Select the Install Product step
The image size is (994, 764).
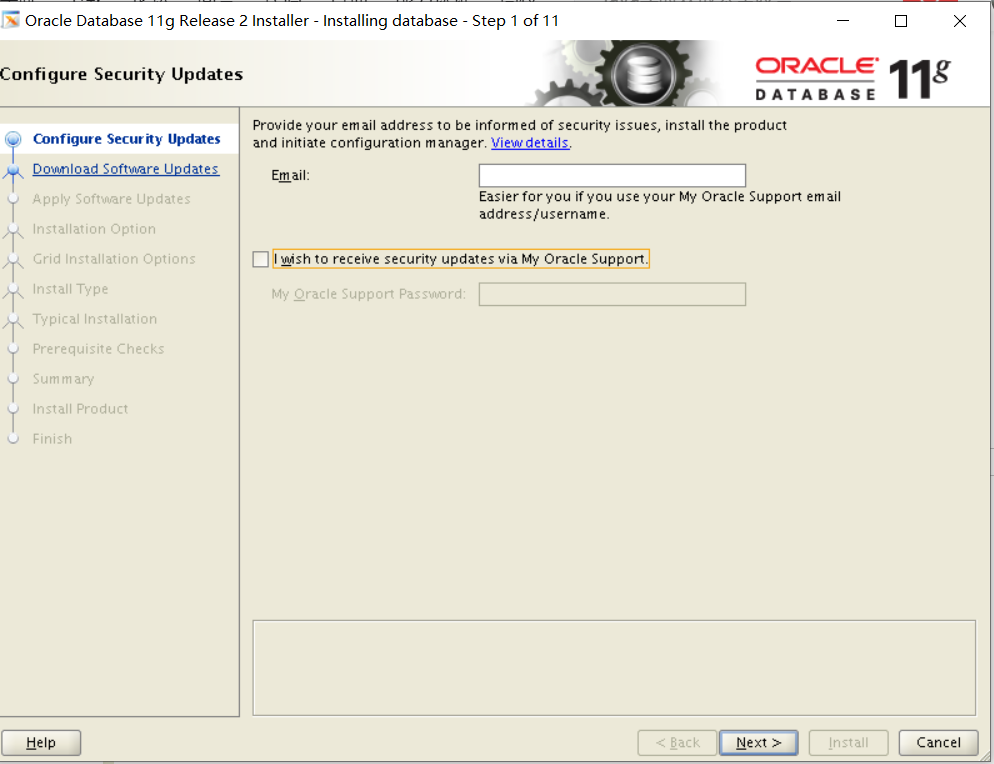click(x=81, y=408)
